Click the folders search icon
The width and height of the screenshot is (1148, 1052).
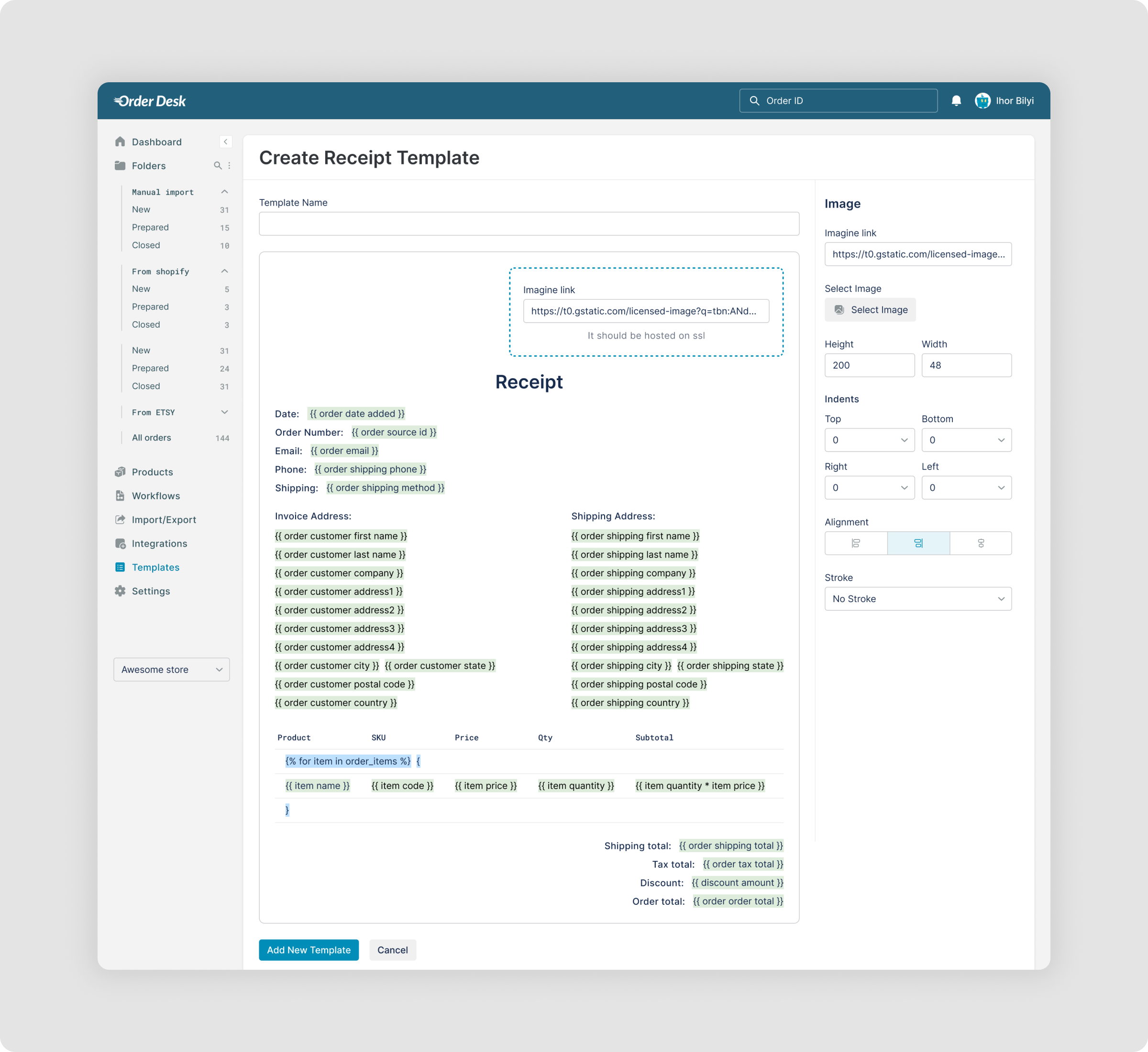[x=217, y=165]
